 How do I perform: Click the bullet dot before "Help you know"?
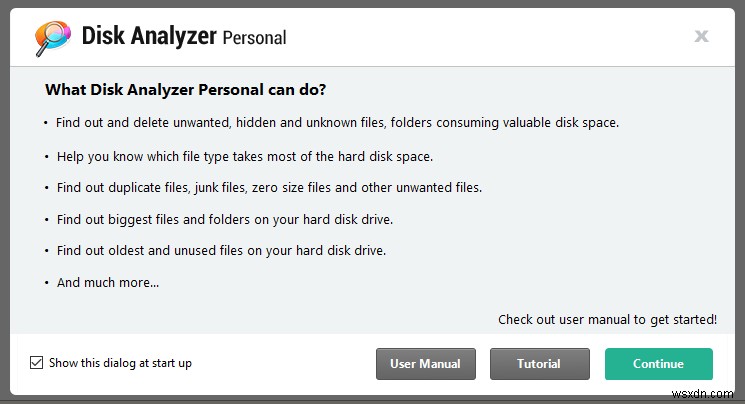(46, 158)
